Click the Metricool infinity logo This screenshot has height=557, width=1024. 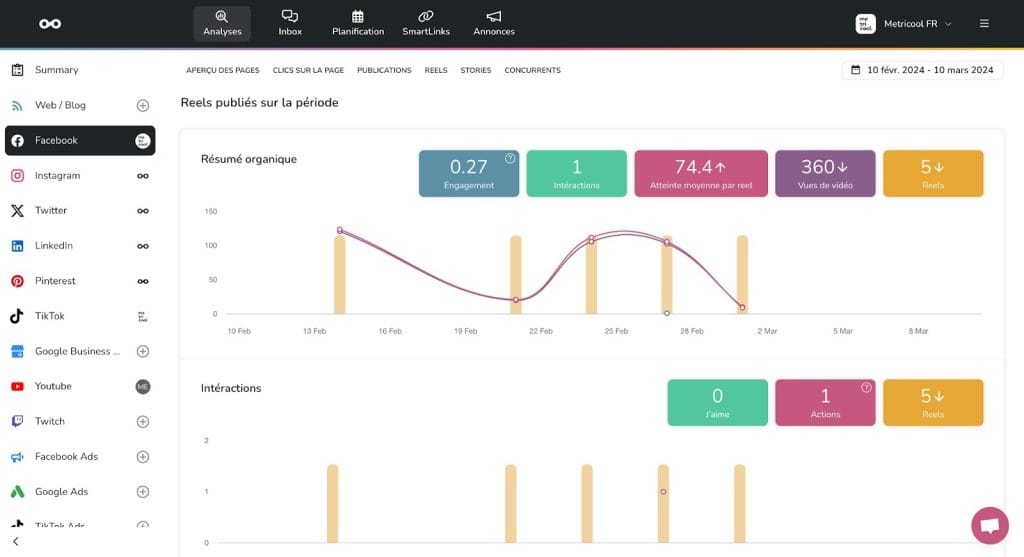[50, 23]
